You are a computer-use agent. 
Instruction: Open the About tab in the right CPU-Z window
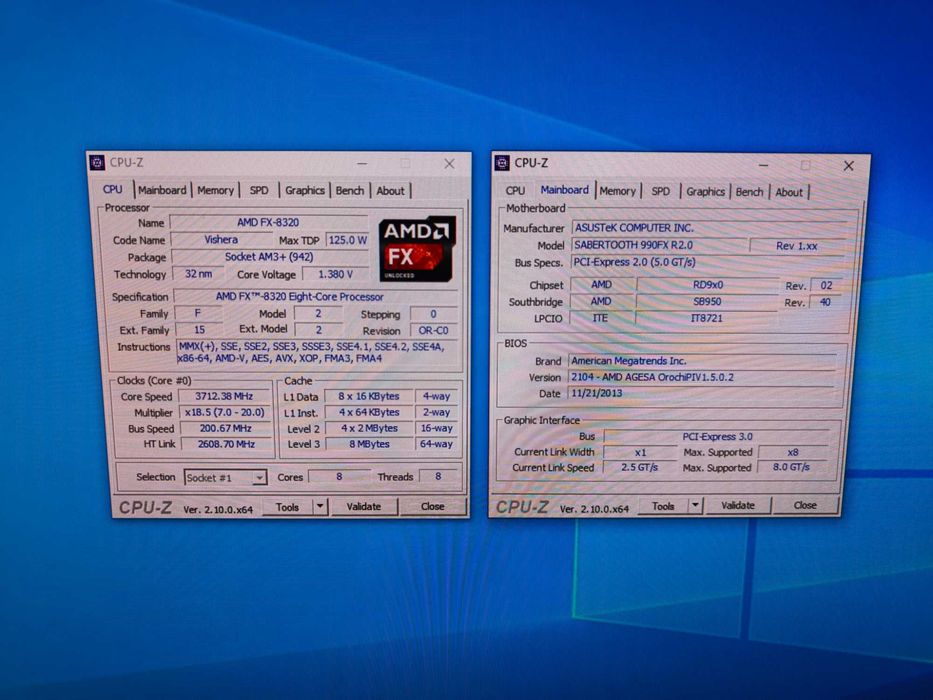pyautogui.click(x=789, y=192)
